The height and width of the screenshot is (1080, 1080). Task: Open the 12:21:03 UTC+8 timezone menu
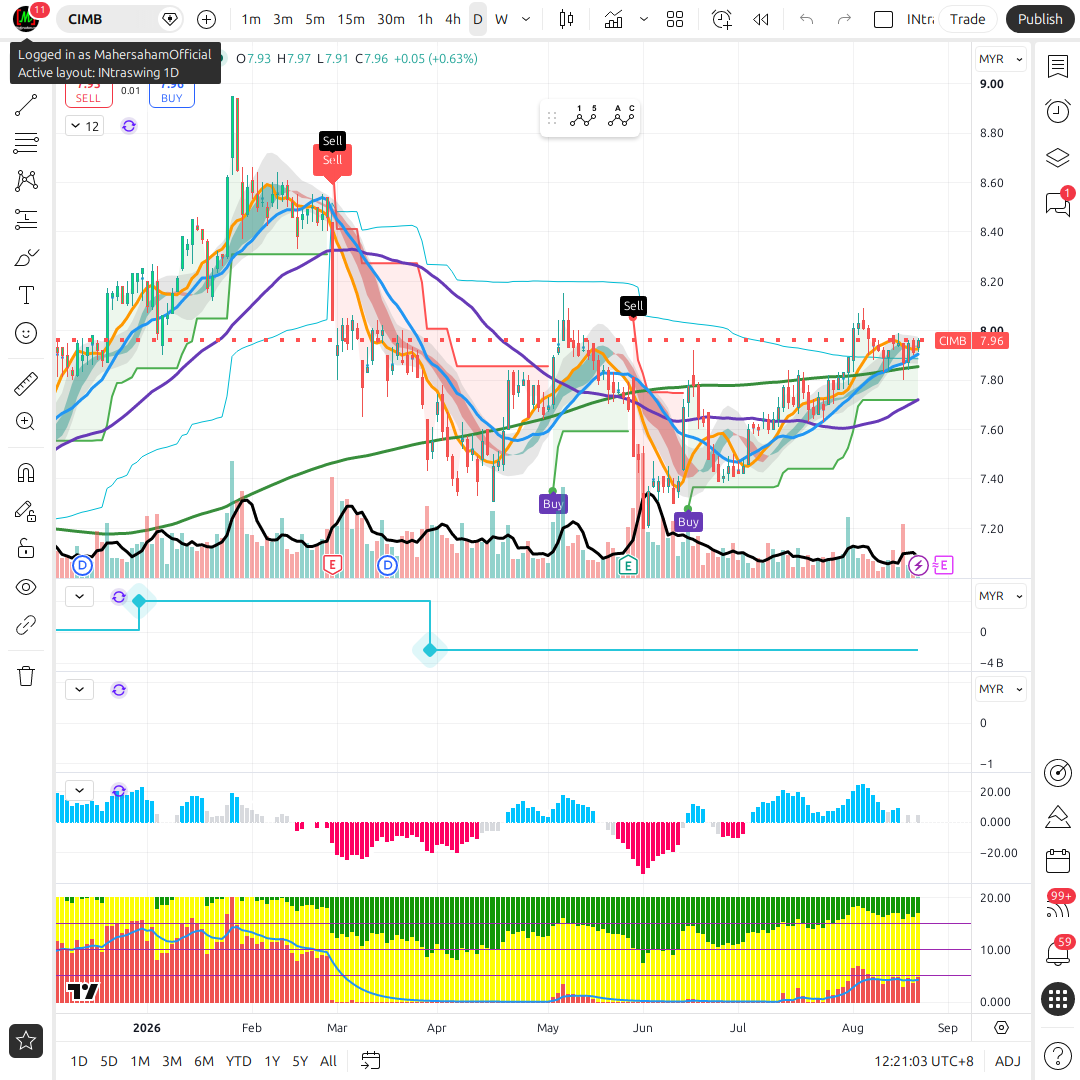tap(924, 1061)
